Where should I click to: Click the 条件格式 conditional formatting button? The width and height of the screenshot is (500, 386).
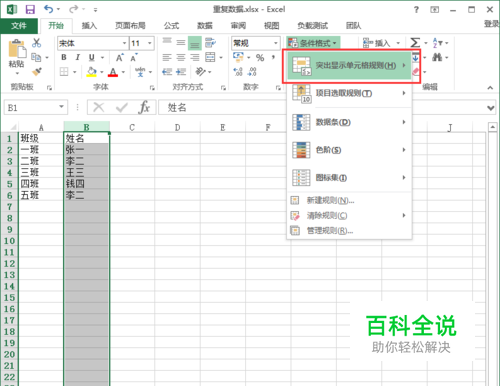[x=313, y=43]
